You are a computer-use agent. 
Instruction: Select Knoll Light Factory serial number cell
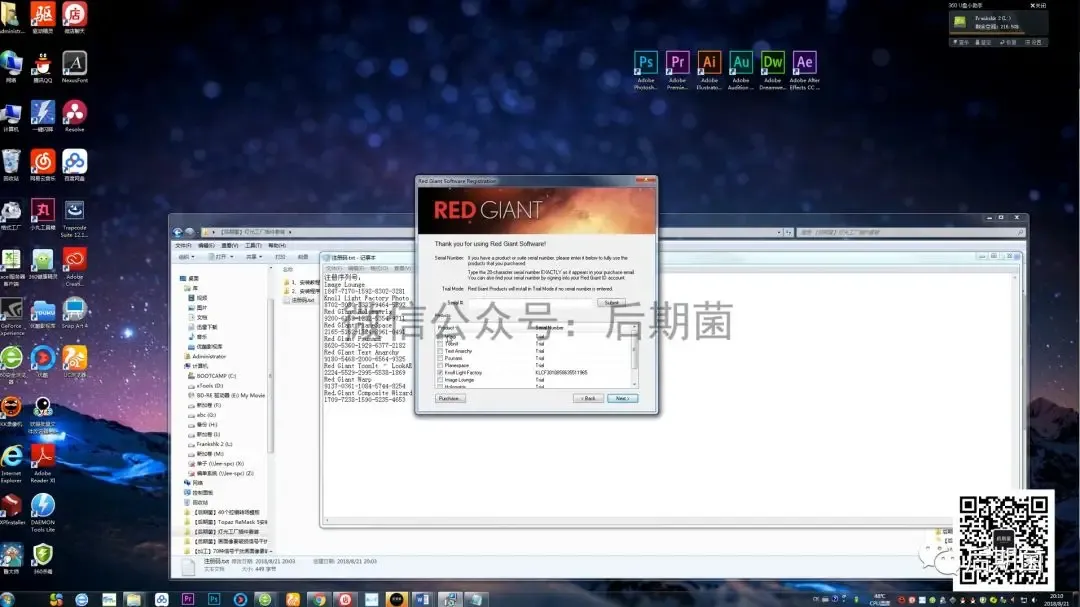pos(561,373)
